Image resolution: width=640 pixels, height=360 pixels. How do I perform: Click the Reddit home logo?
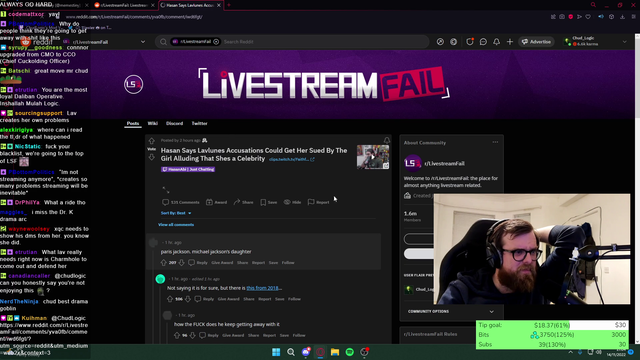37,42
